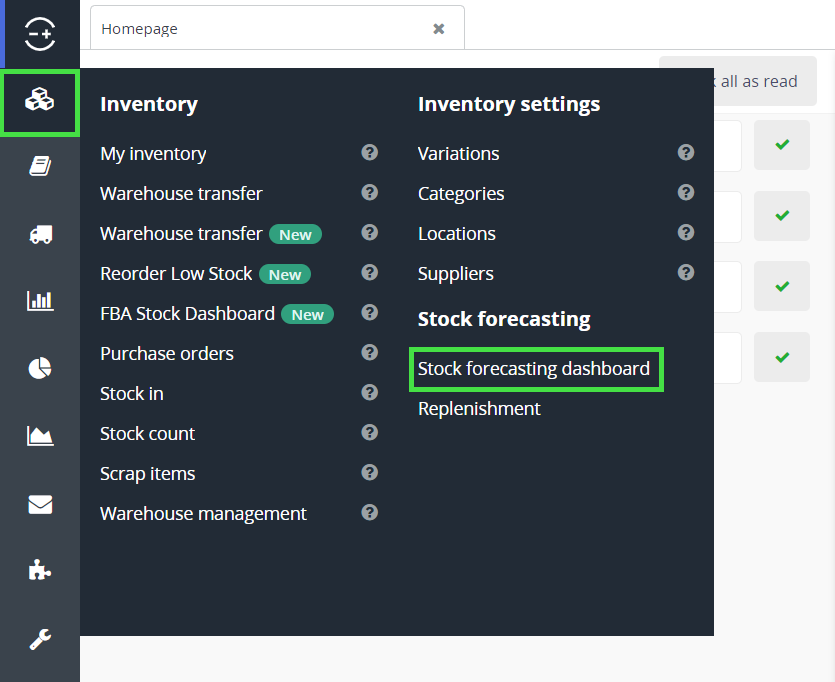Click the help icon beside My inventory
Viewport: 835px width, 682px height.
point(369,152)
